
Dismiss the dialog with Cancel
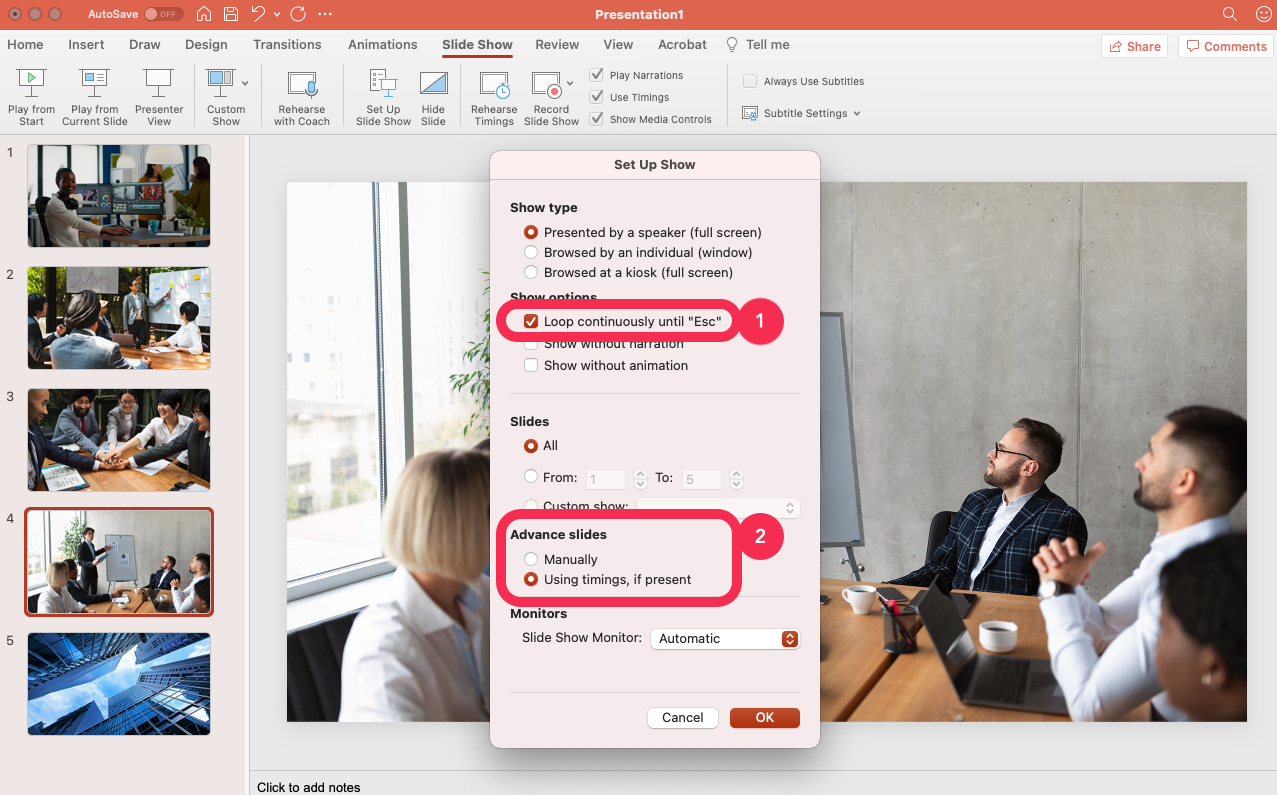click(x=682, y=717)
